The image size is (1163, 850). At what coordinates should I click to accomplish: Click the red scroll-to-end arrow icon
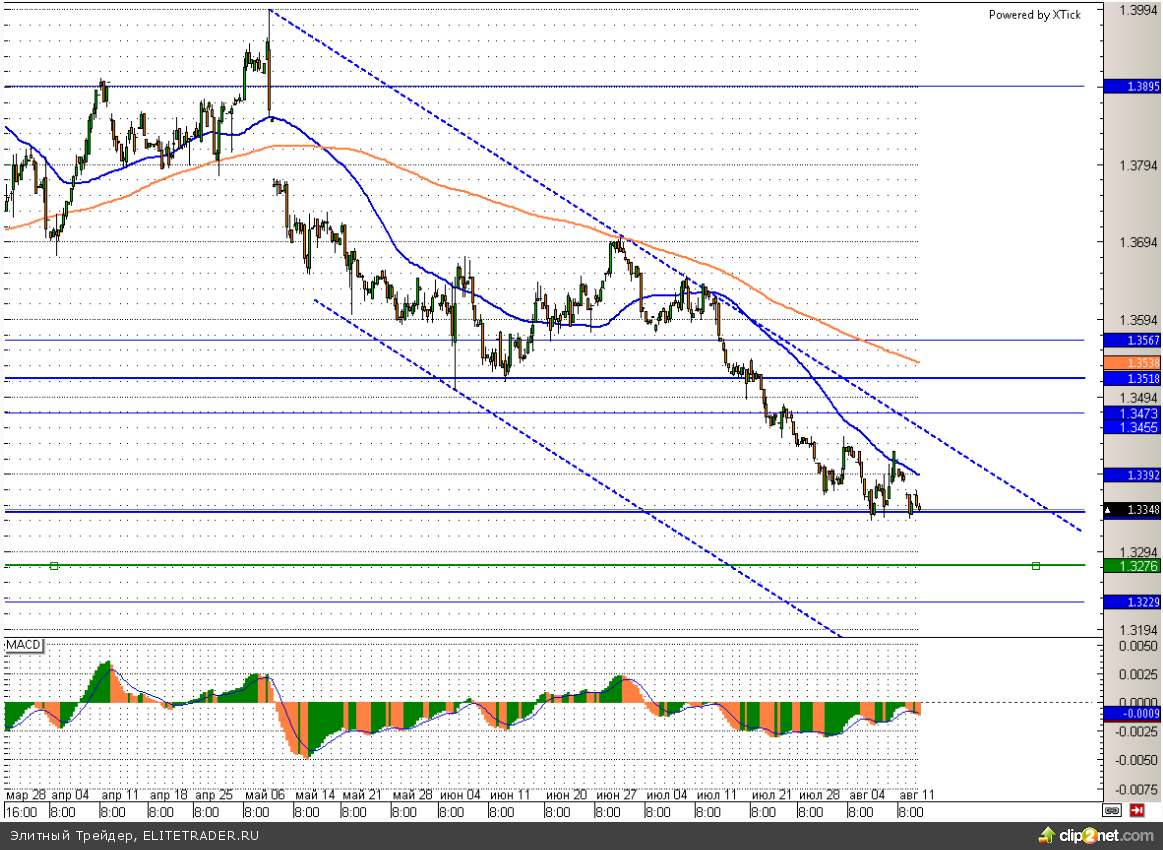click(x=1137, y=810)
